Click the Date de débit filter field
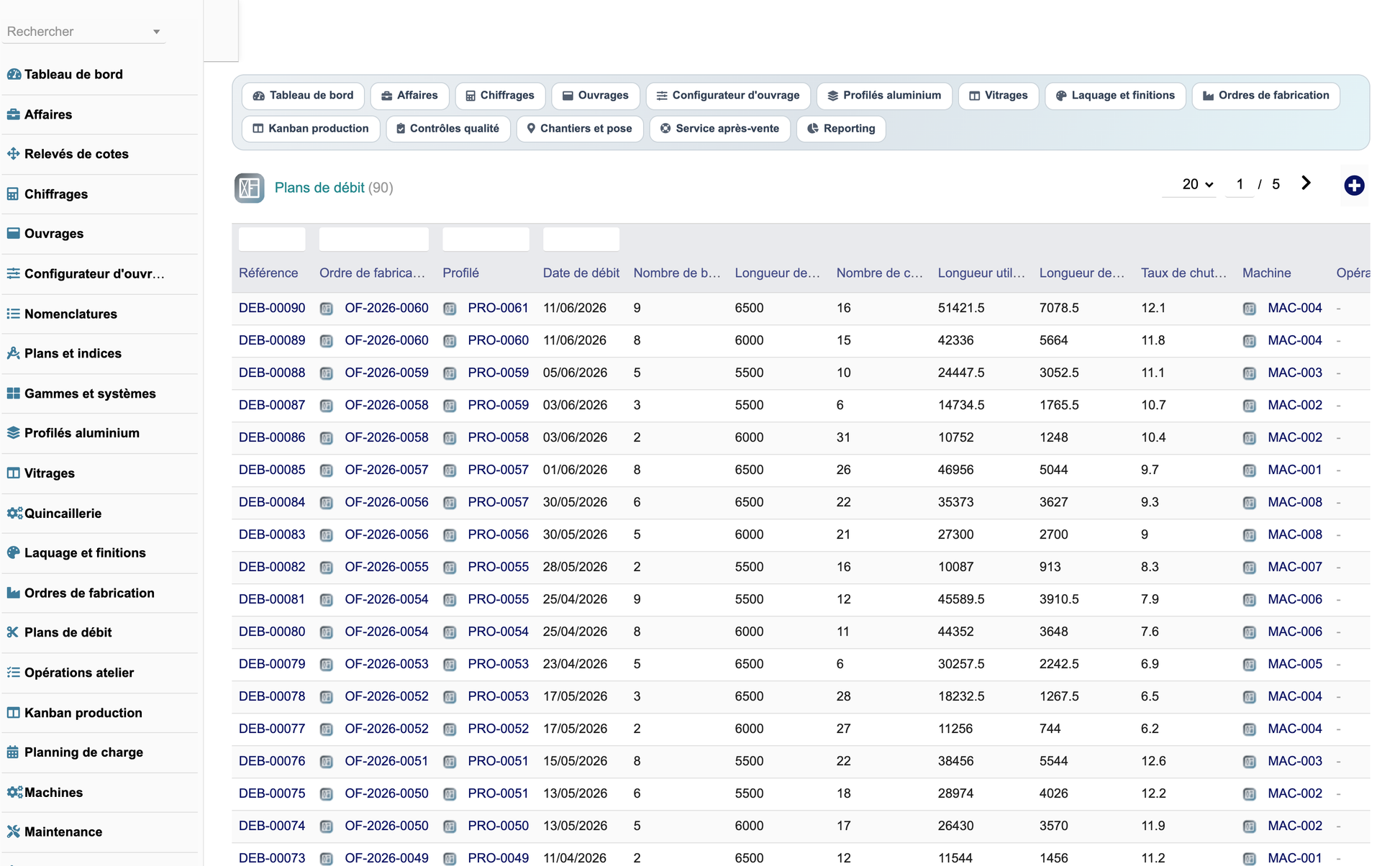The image size is (1400, 866). tap(581, 239)
